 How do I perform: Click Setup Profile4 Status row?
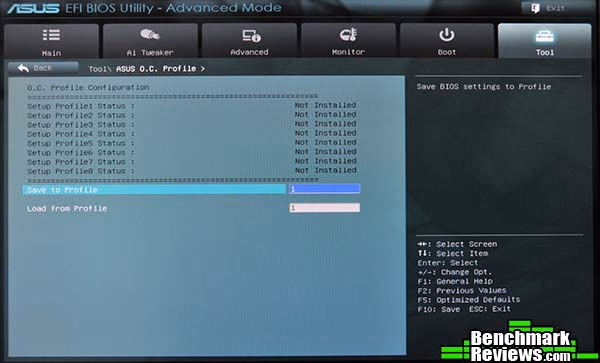click(x=191, y=133)
